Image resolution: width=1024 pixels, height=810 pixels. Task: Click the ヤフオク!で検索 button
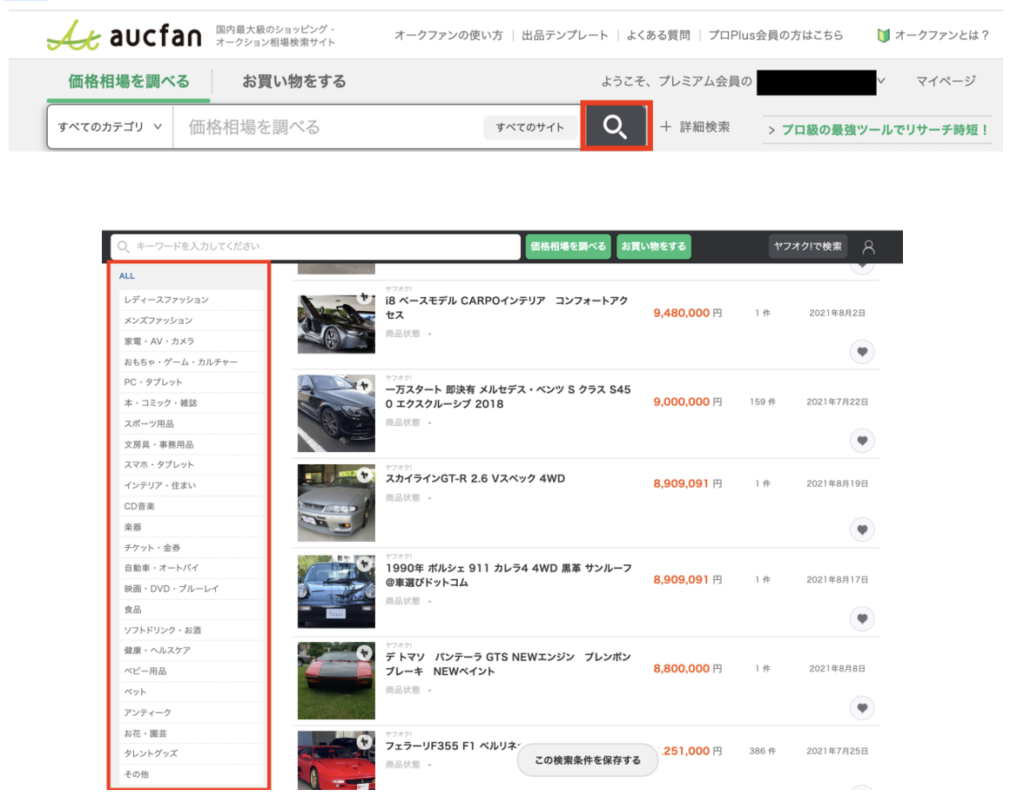point(808,247)
